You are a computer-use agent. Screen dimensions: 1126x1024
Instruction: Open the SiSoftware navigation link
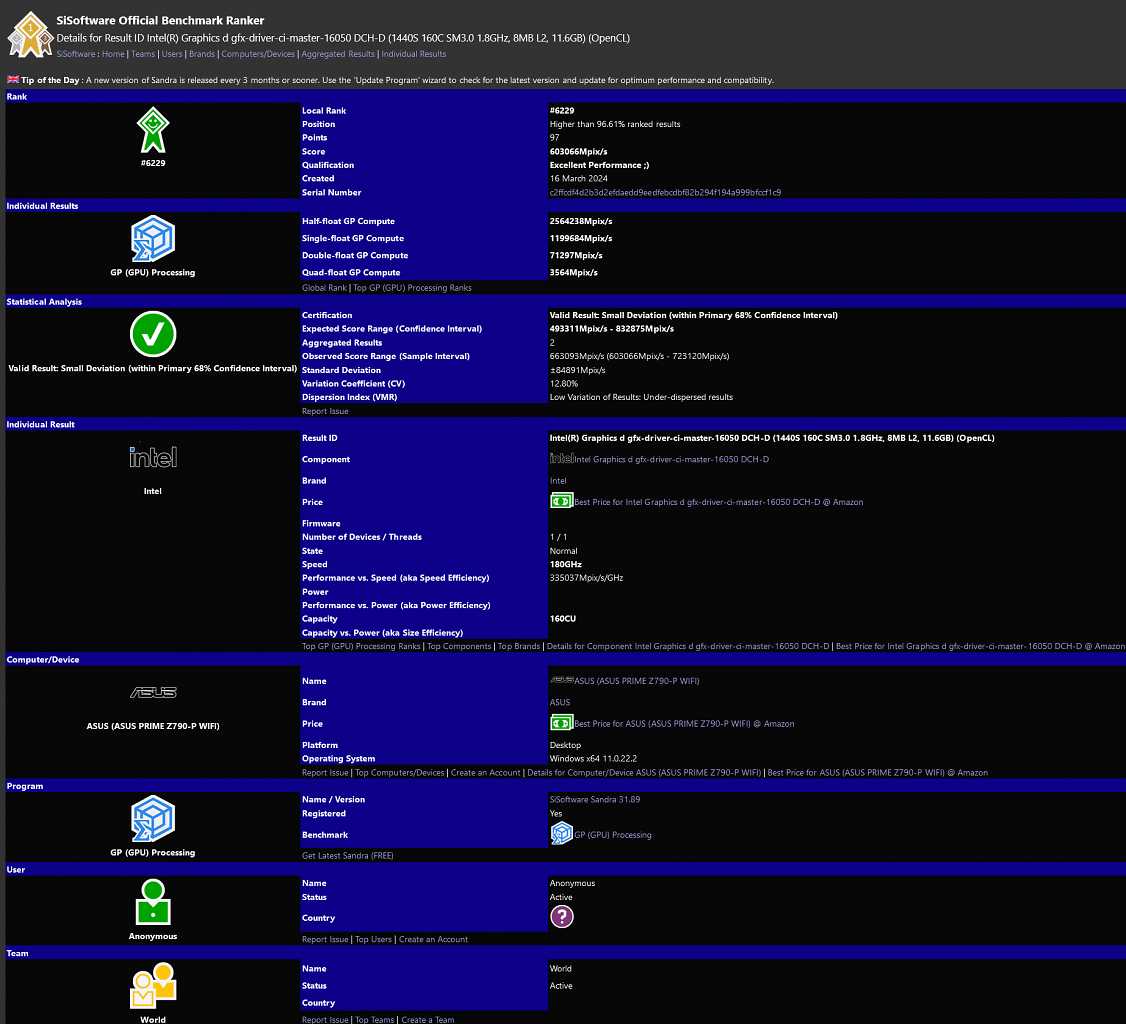click(x=75, y=54)
